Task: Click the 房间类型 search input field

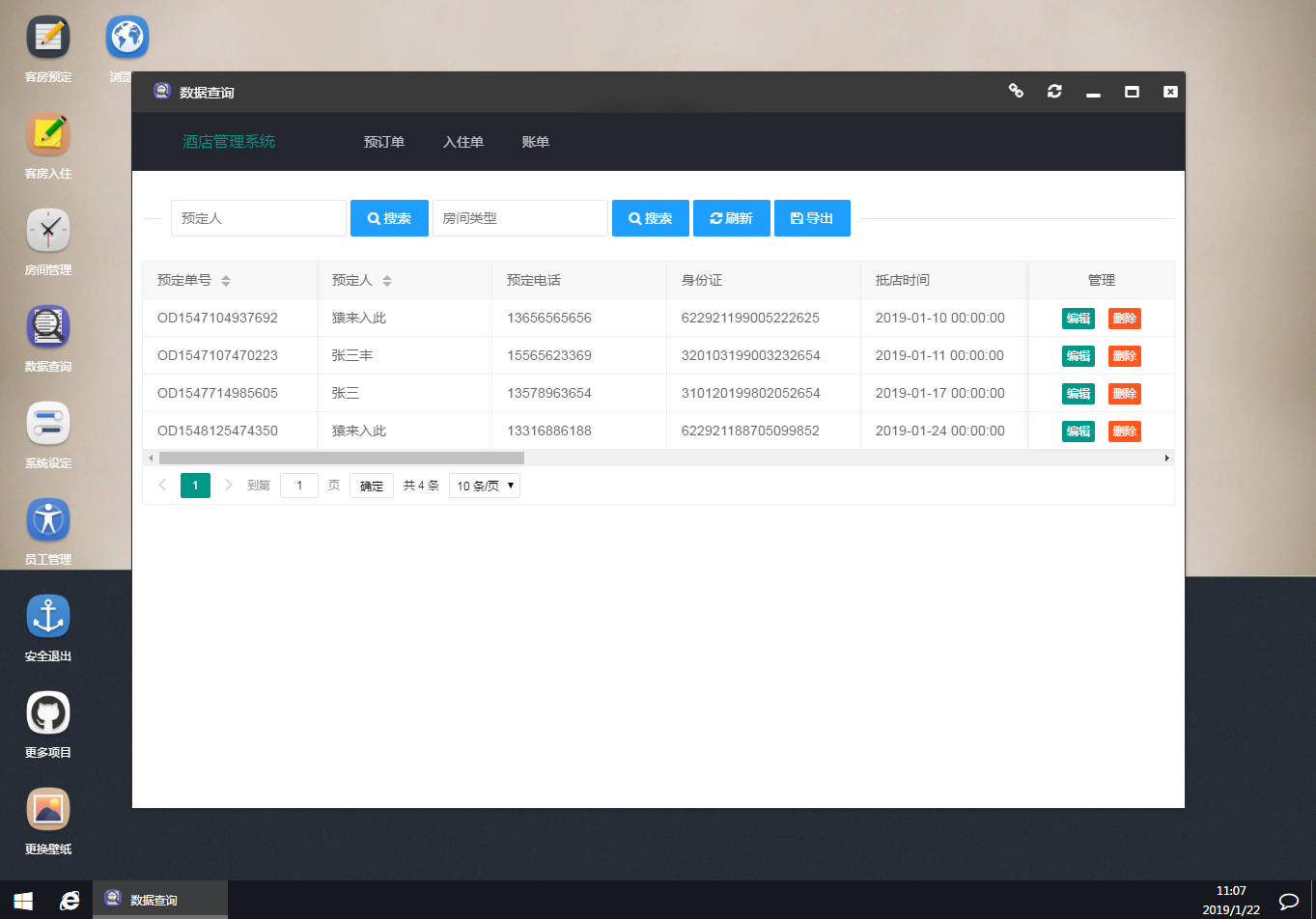Action: click(520, 218)
